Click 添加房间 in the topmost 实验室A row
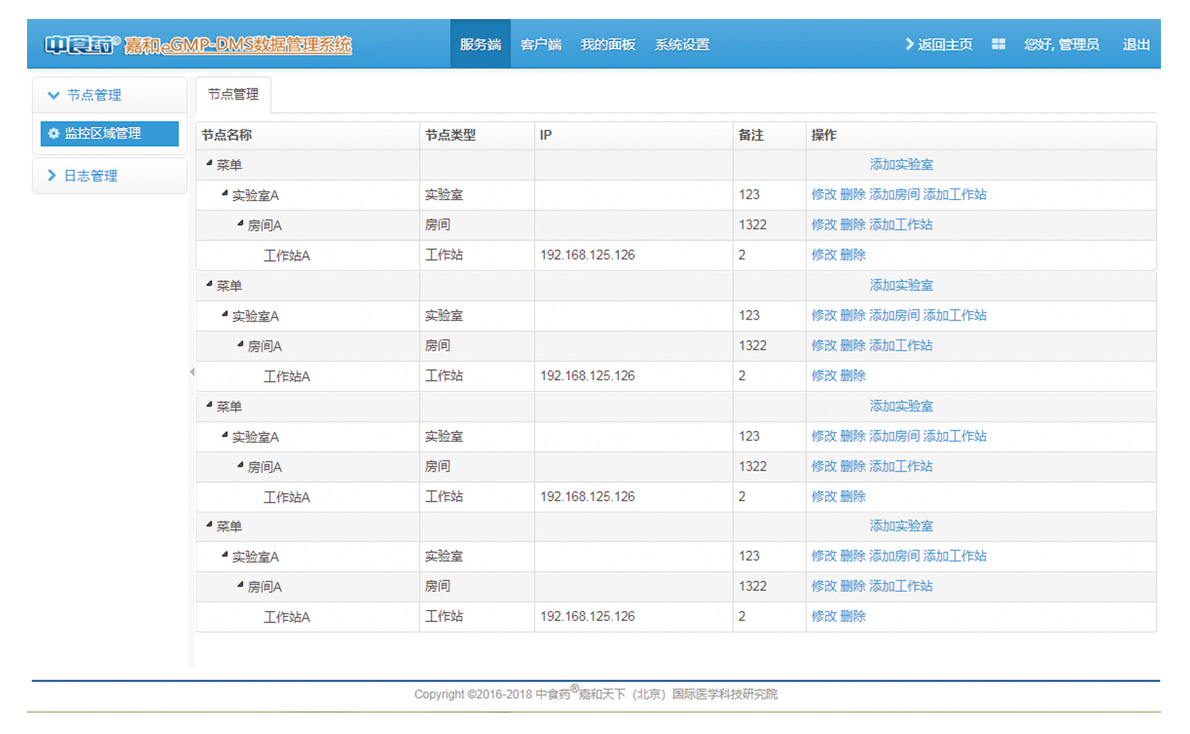This screenshot has width=1190, height=734. [894, 195]
